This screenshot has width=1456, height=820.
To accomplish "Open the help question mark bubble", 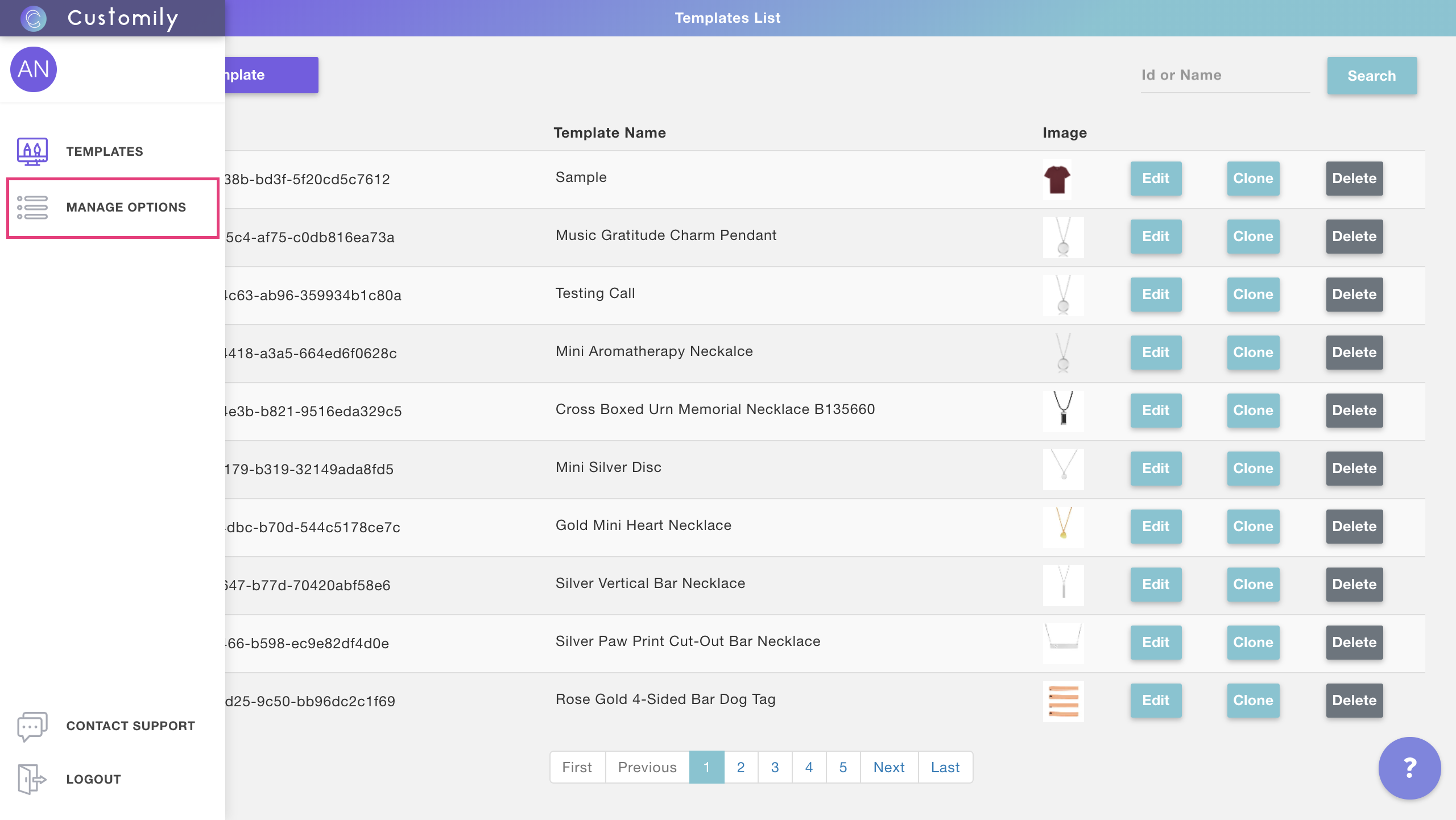I will (x=1409, y=768).
